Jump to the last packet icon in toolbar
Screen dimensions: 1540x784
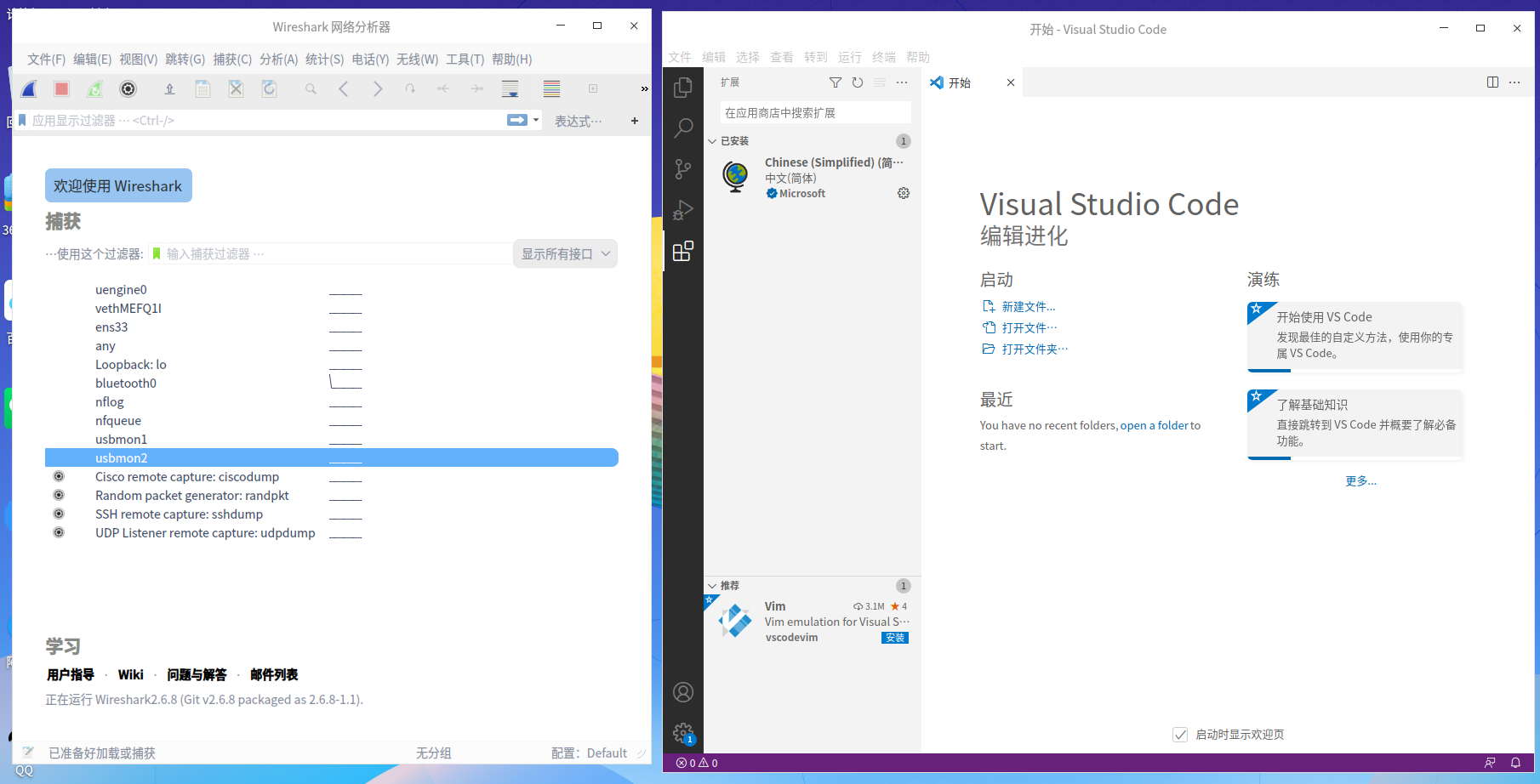[x=476, y=88]
